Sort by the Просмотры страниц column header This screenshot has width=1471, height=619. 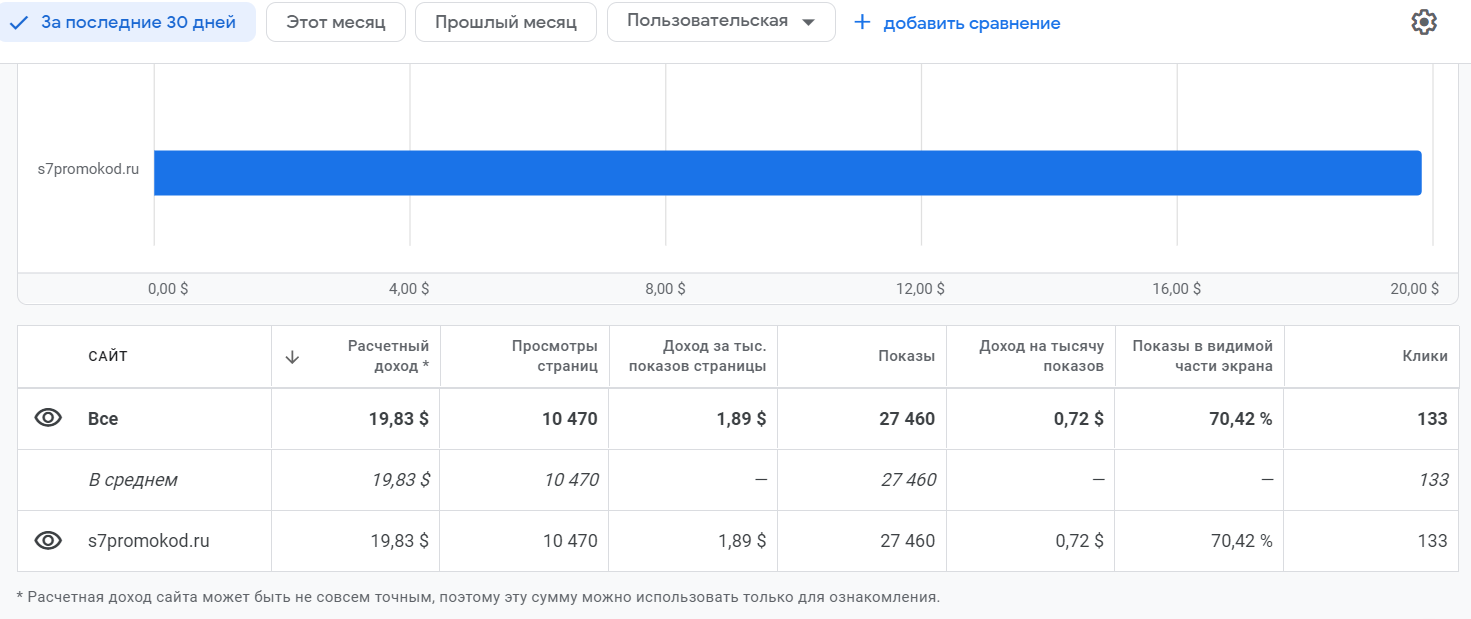tap(554, 356)
